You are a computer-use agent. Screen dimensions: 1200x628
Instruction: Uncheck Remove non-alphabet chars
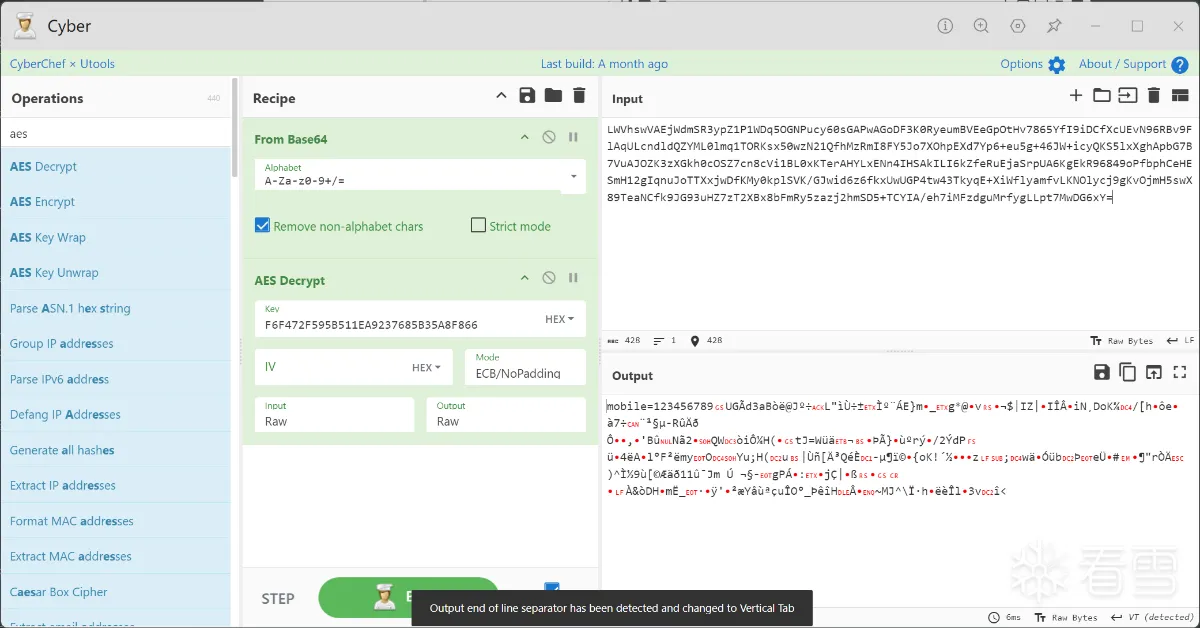[x=263, y=226]
